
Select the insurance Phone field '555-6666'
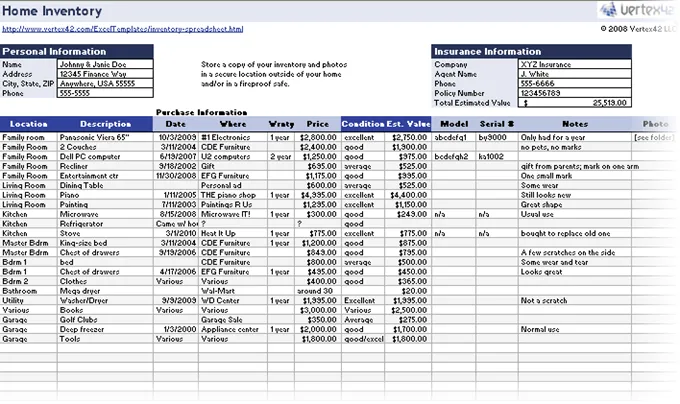[x=575, y=83]
